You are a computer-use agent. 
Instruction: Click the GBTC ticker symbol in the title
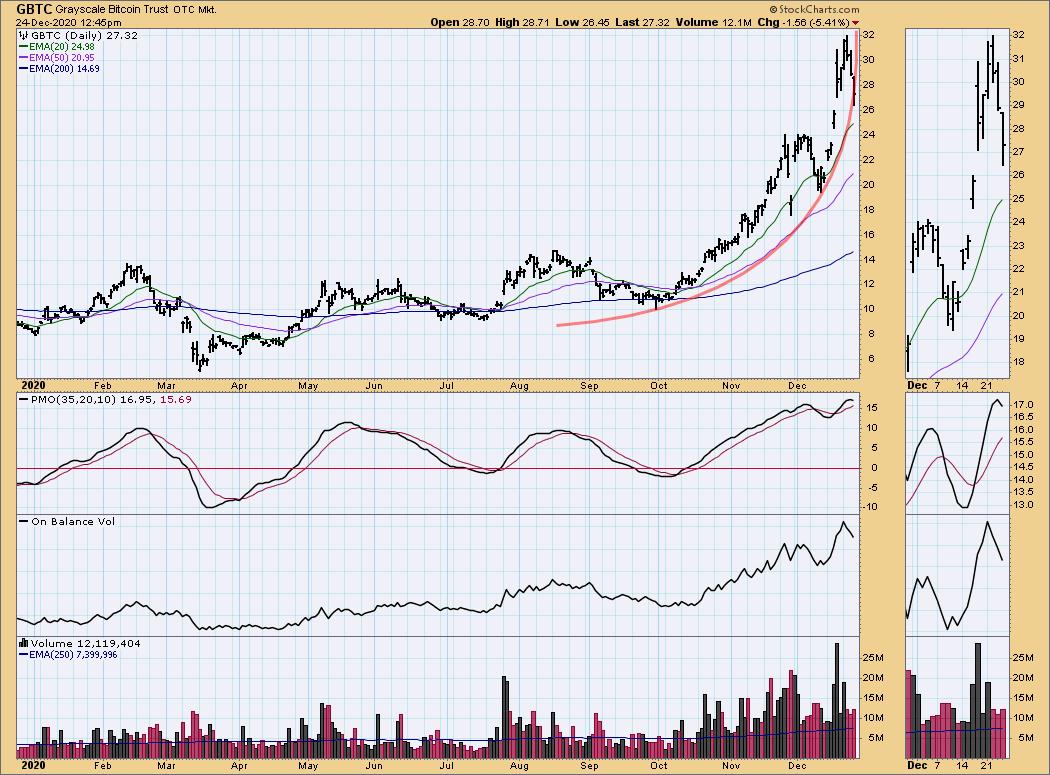click(x=34, y=9)
